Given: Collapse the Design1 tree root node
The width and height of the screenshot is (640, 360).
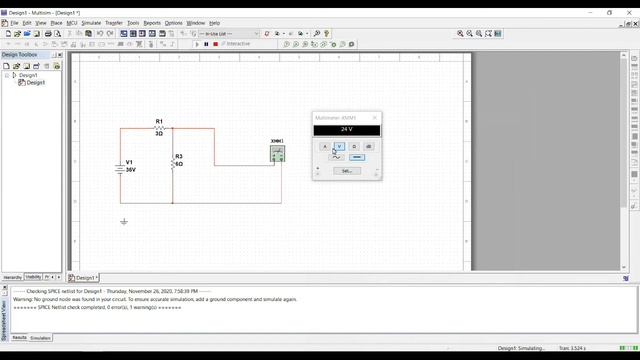Looking at the screenshot, I should click(7, 75).
